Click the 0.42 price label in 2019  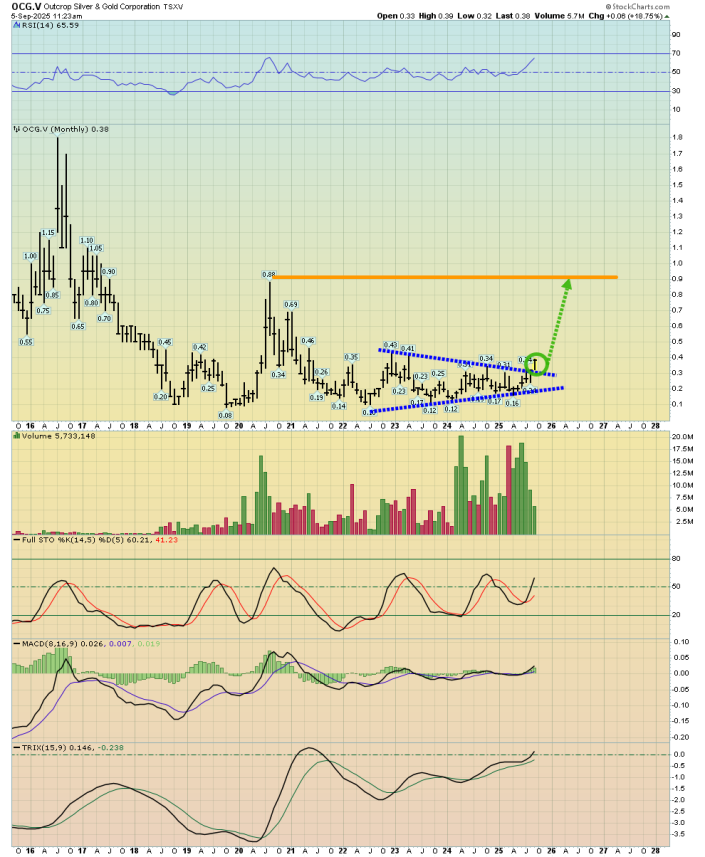(199, 347)
